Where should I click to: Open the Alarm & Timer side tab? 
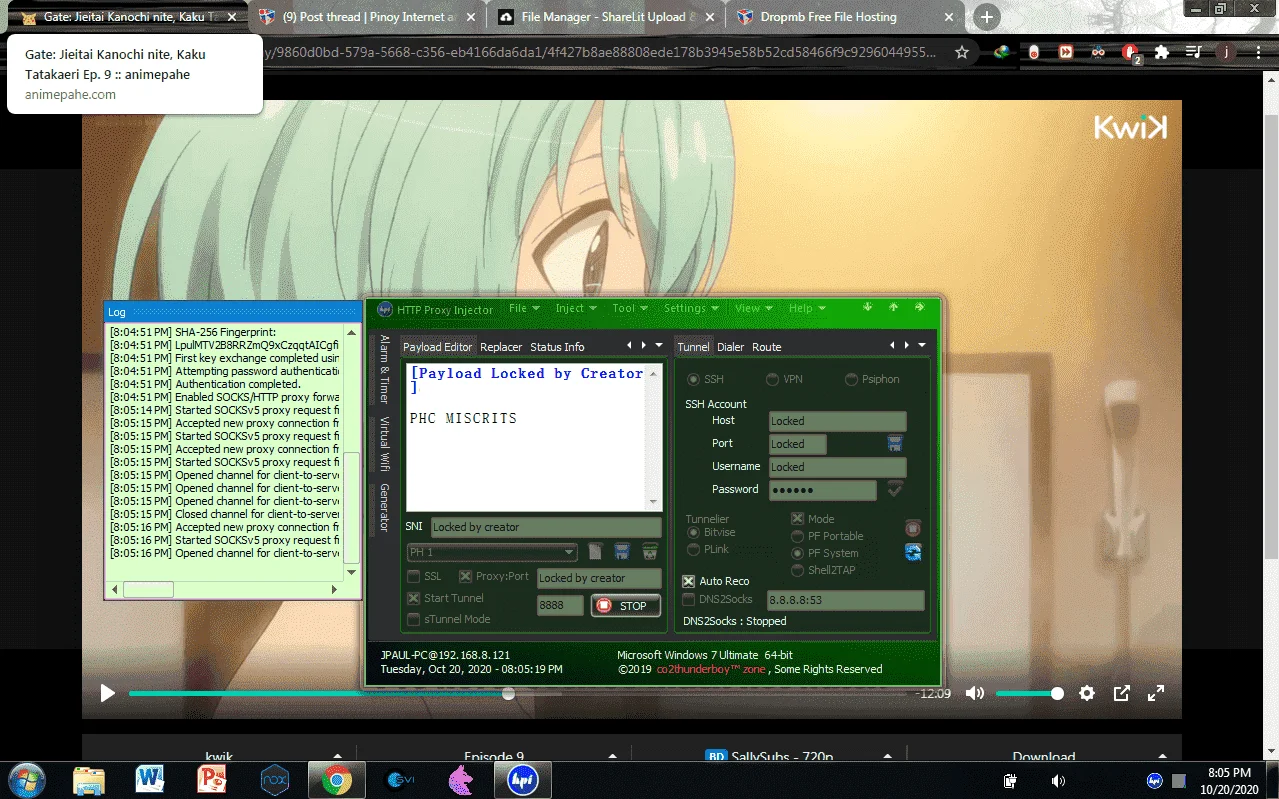pyautogui.click(x=384, y=369)
